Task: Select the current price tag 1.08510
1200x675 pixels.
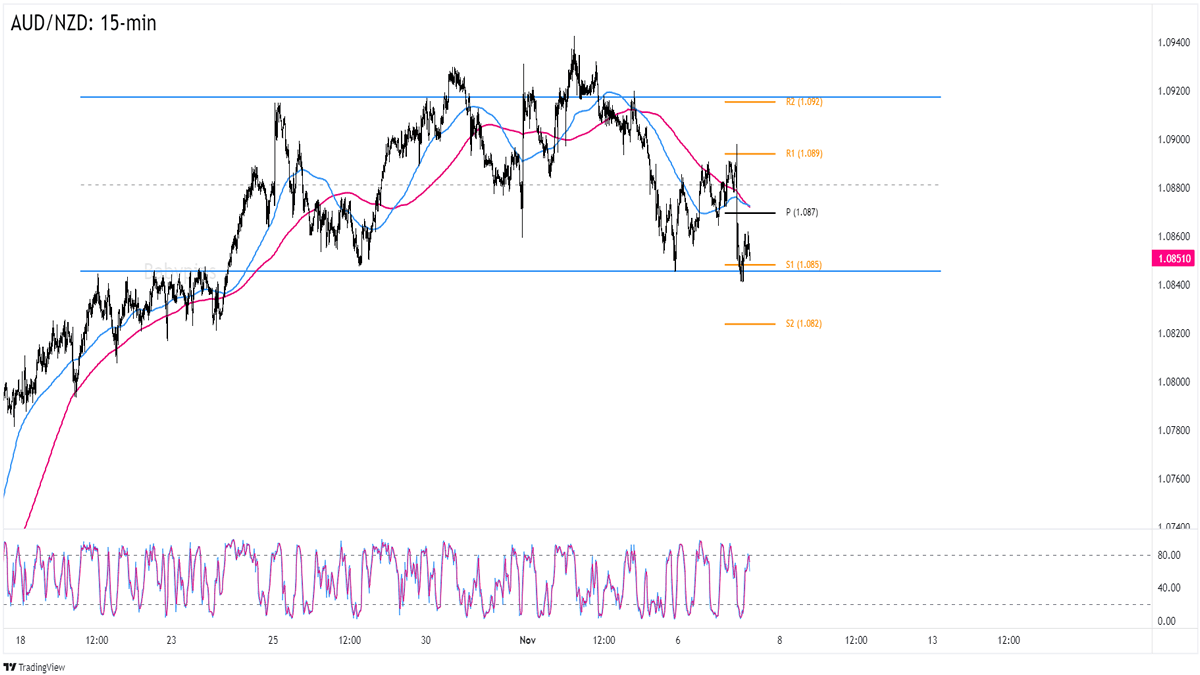Action: (x=1171, y=258)
